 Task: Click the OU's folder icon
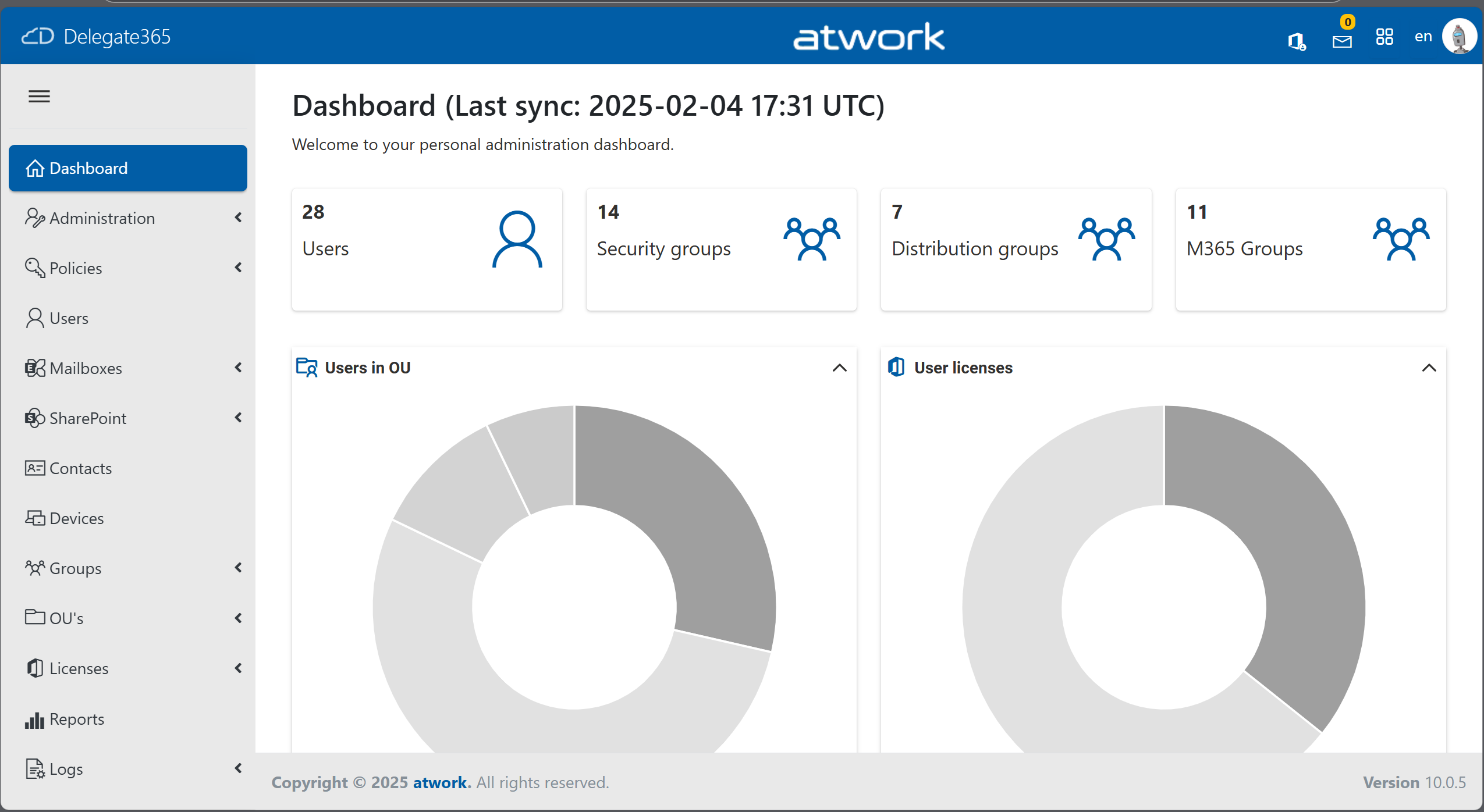pos(35,617)
